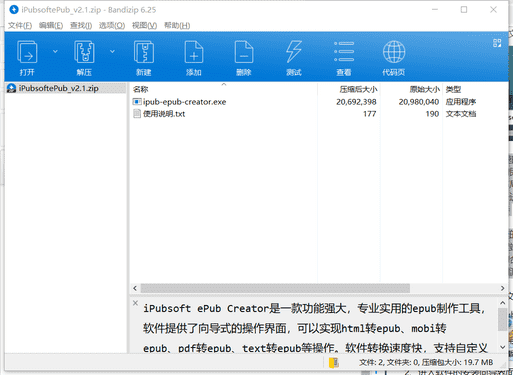The image size is (513, 375).
Task: Sort by Name (名称) column header
Action: pos(140,89)
